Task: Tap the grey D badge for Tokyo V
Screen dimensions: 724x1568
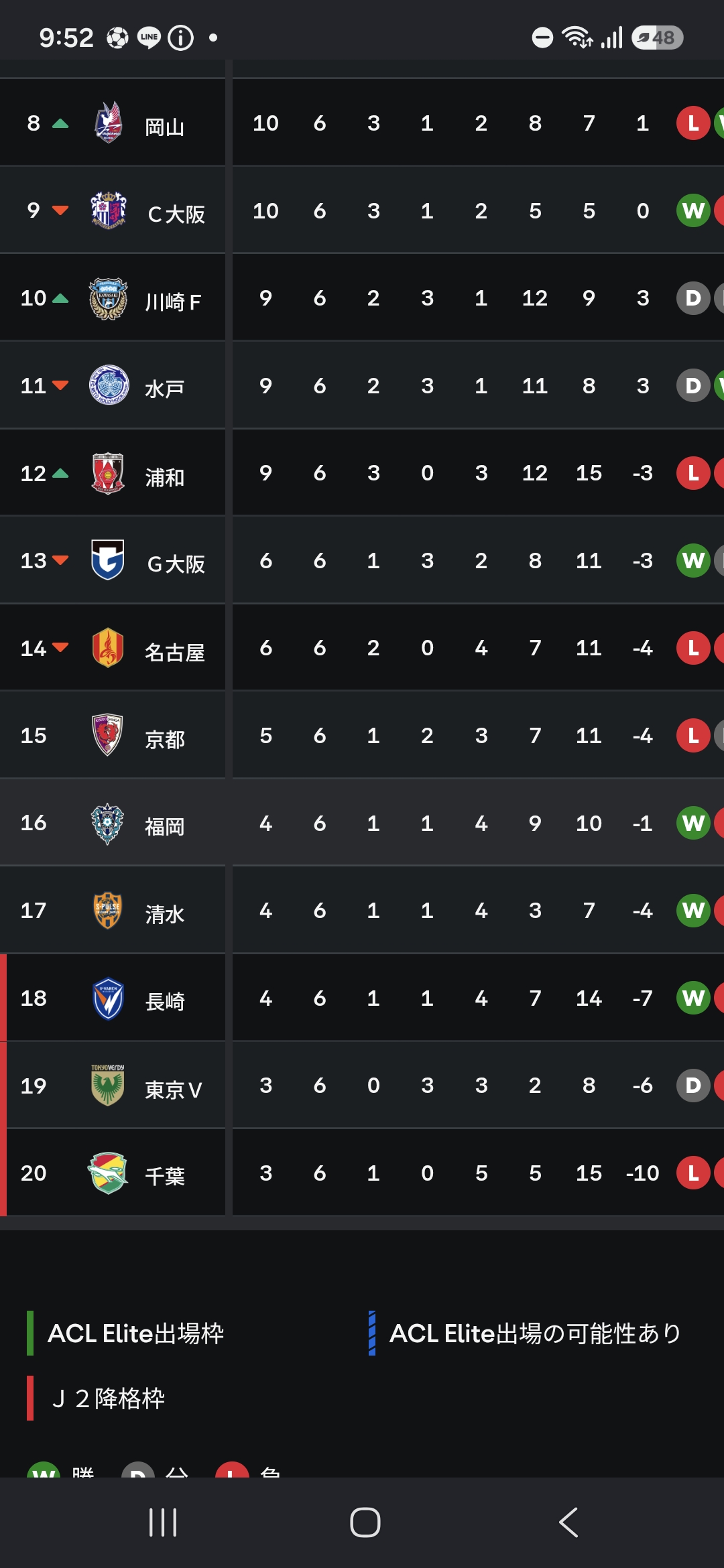Action: click(x=693, y=1085)
